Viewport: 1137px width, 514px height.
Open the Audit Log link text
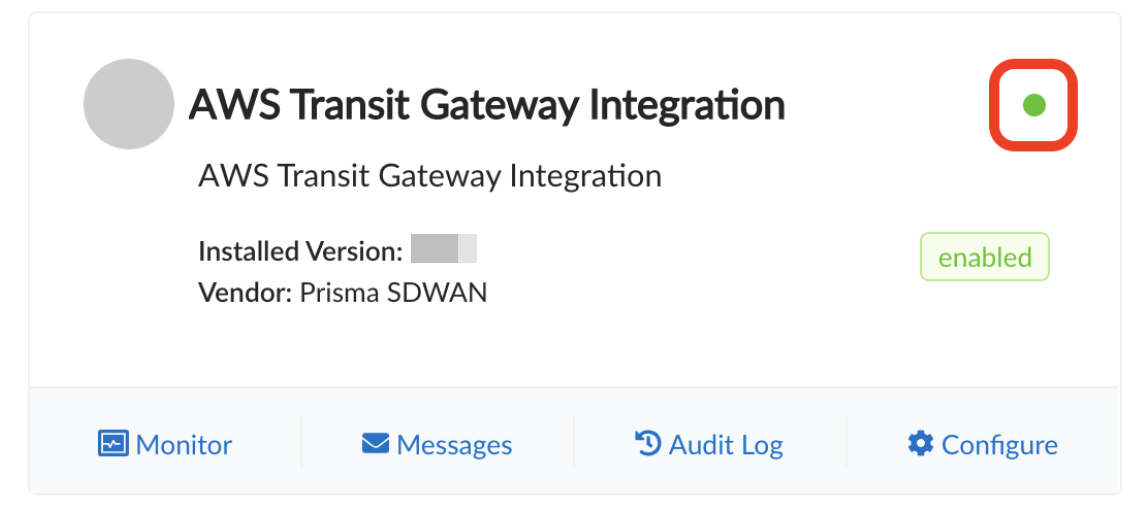[x=726, y=445]
